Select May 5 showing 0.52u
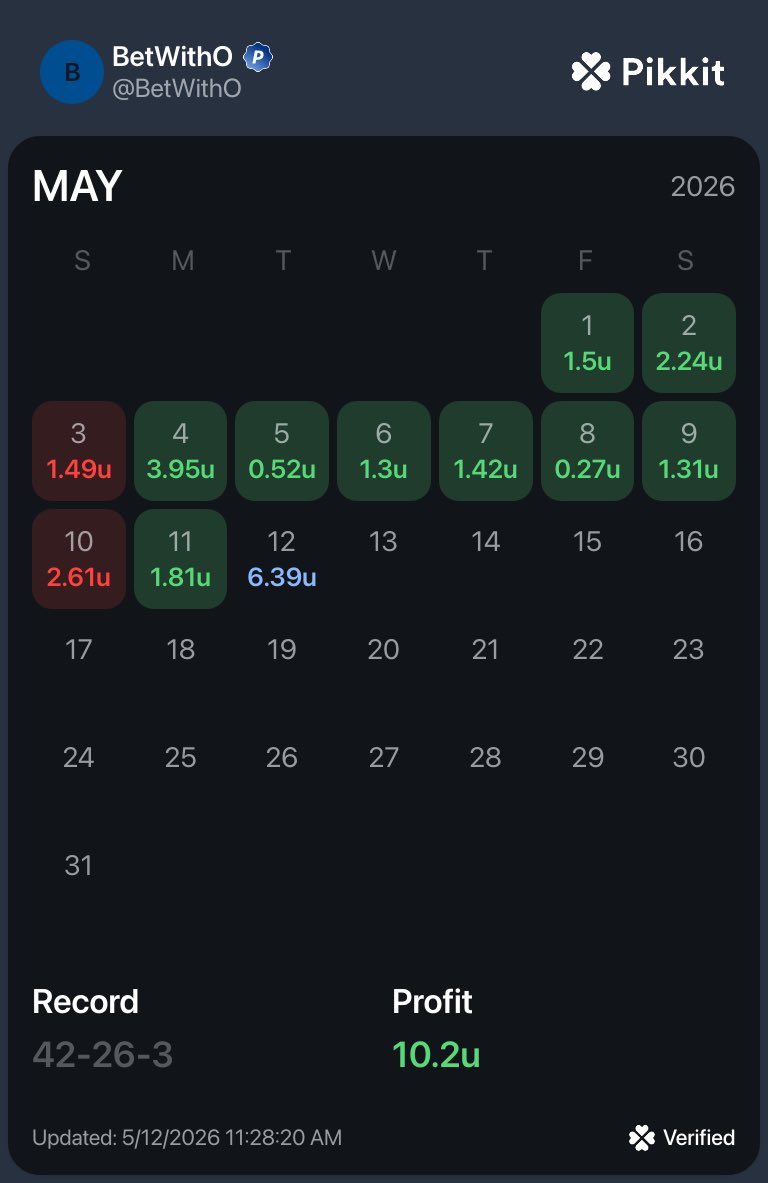Viewport: 768px width, 1183px height. click(x=281, y=450)
